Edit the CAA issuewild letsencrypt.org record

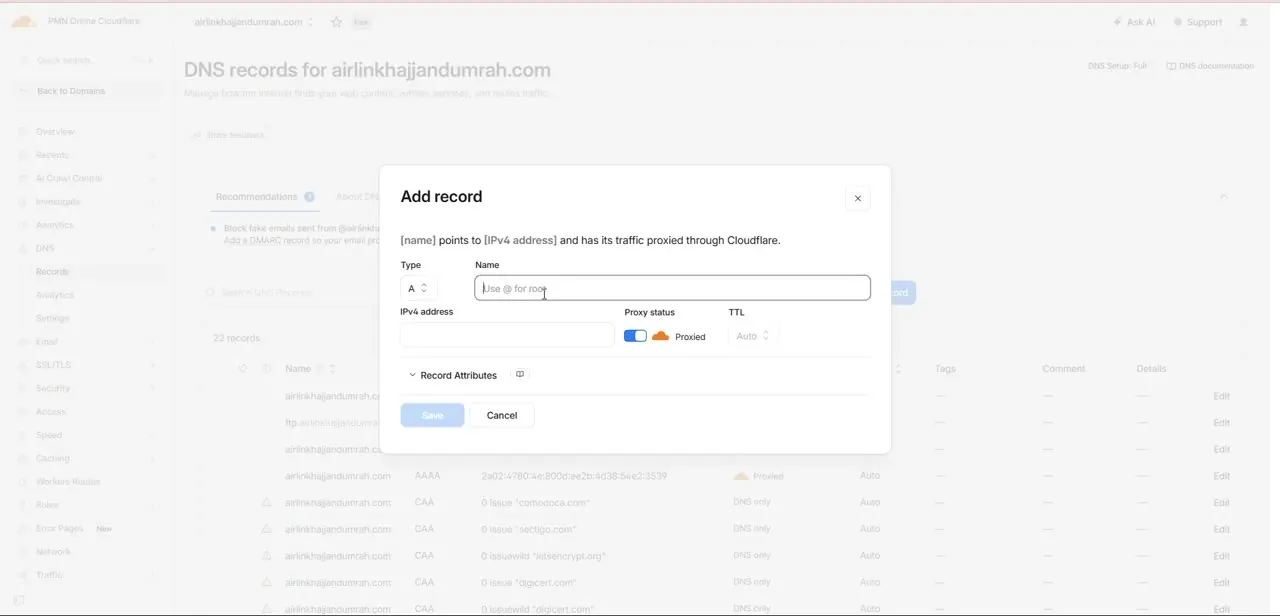pos(1221,556)
